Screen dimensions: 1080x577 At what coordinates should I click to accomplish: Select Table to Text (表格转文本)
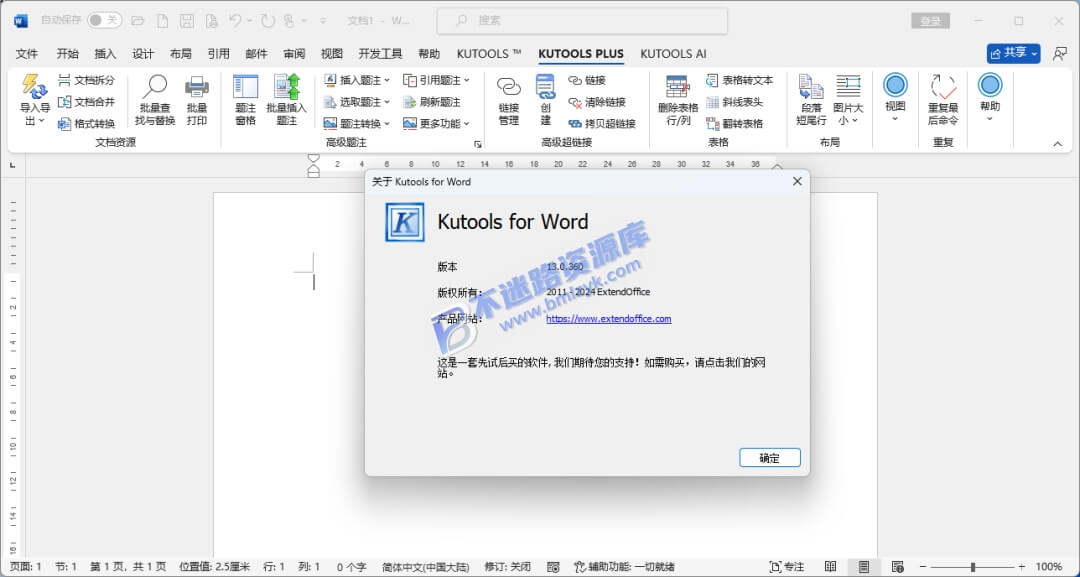(739, 81)
